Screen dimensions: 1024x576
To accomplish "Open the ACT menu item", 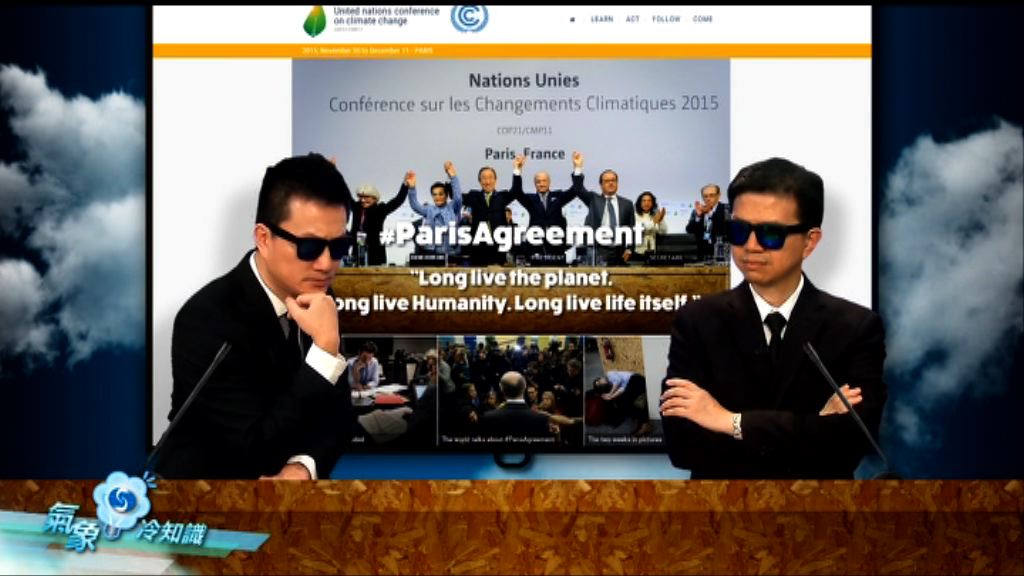I will pos(633,19).
